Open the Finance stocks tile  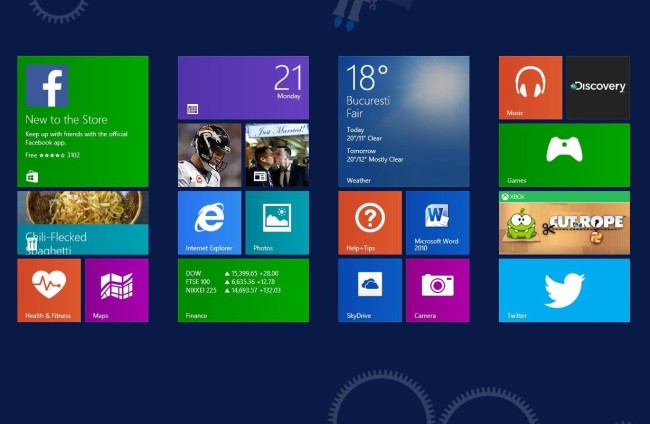243,290
